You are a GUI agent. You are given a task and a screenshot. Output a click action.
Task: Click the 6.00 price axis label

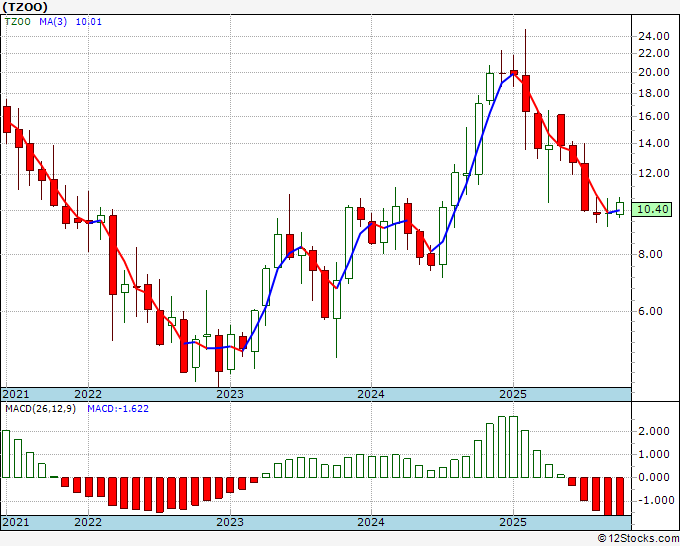point(652,311)
